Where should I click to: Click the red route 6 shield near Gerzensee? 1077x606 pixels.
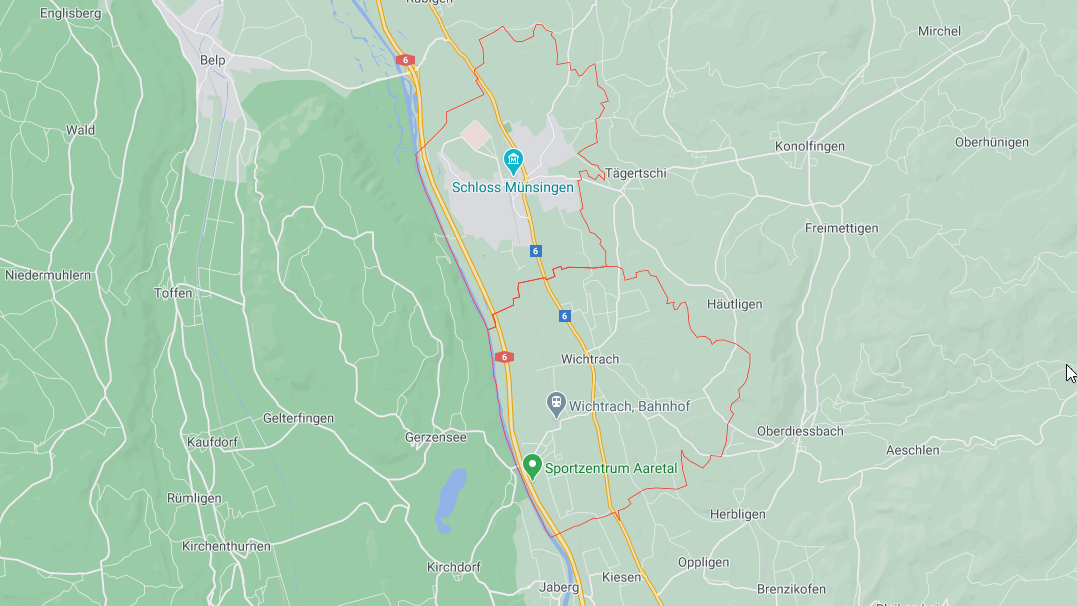click(x=504, y=357)
